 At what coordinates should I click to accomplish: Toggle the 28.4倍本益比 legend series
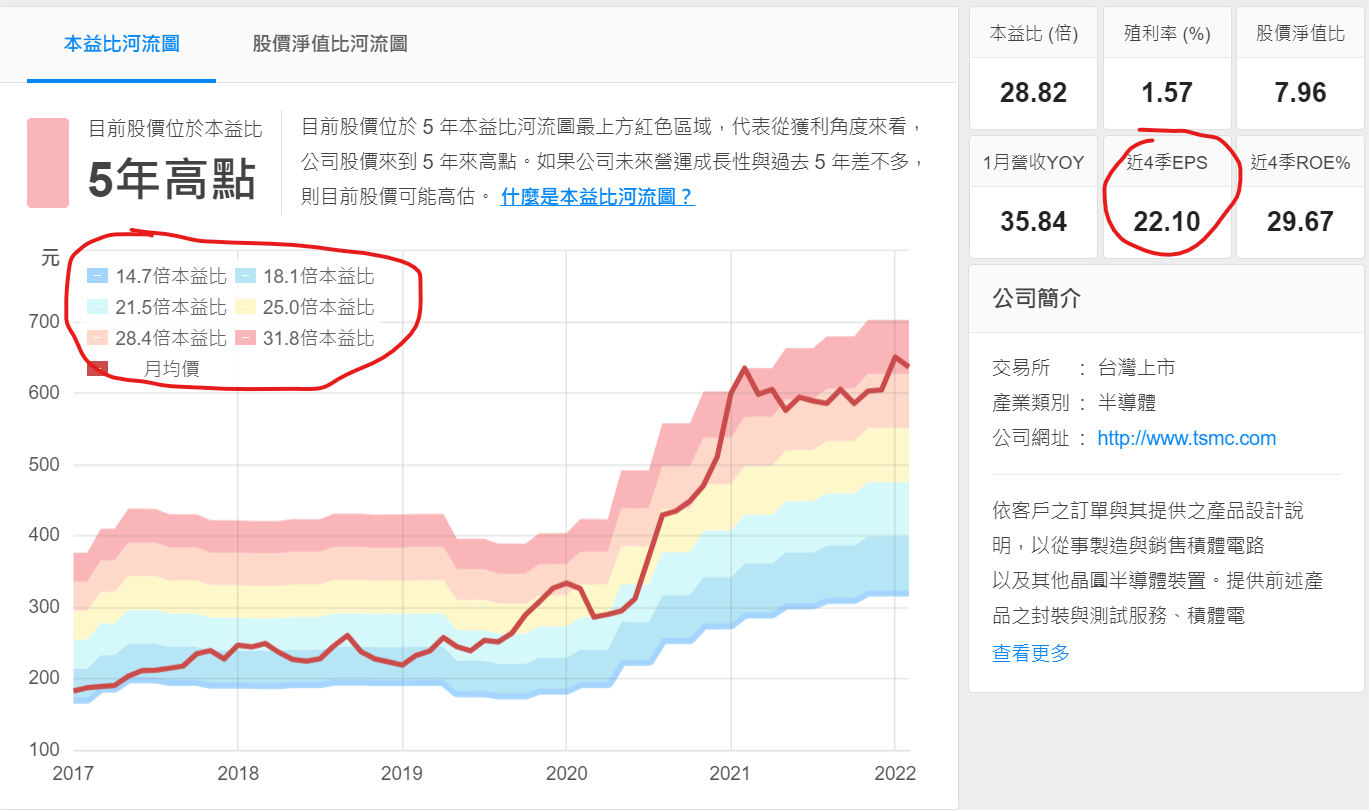[x=157, y=338]
